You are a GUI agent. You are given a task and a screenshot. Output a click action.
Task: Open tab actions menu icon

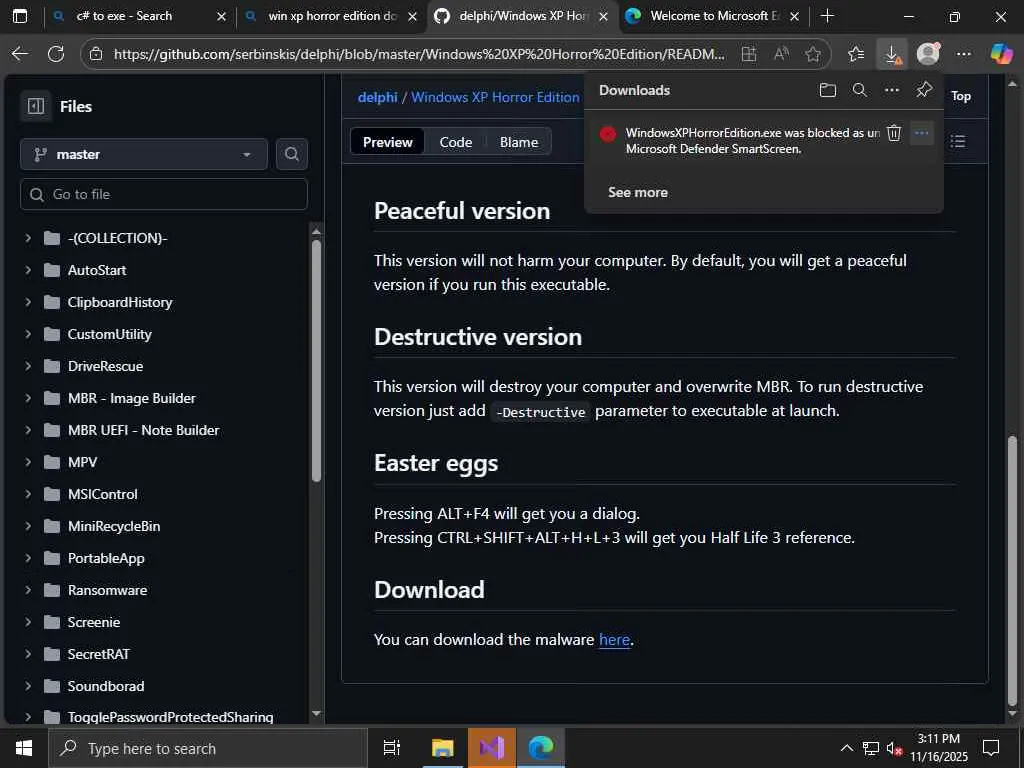(20, 16)
